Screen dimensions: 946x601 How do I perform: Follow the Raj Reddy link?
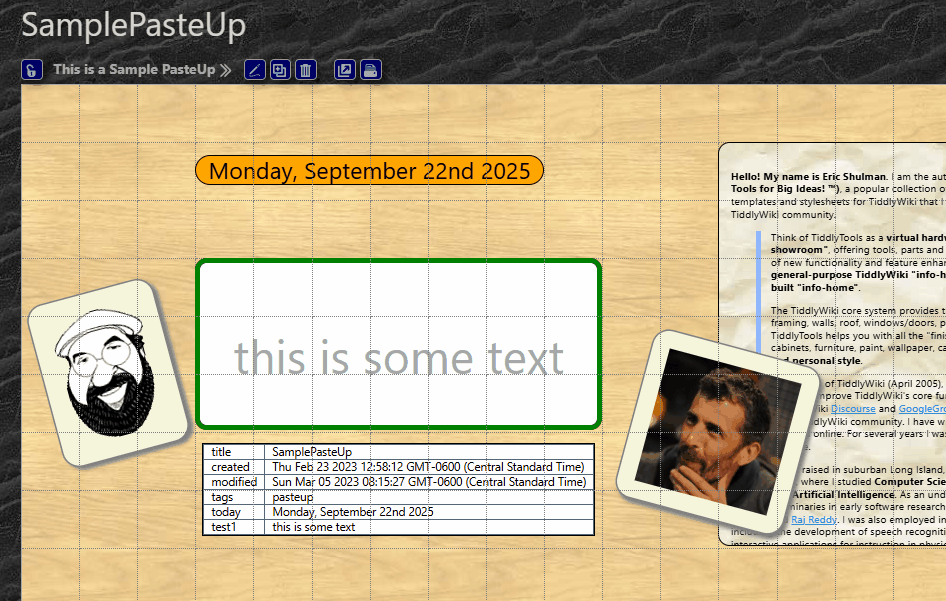pyautogui.click(x=808, y=520)
